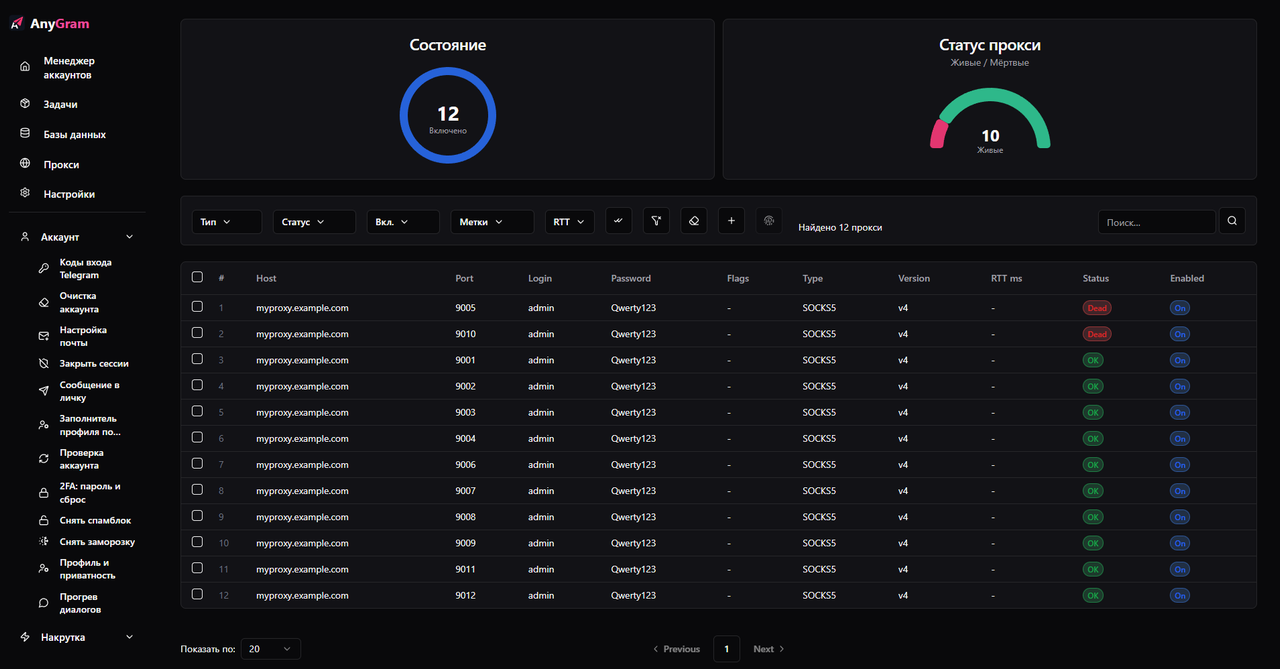The height and width of the screenshot is (669, 1280).
Task: Open the RTT filter dropdown
Action: (570, 222)
